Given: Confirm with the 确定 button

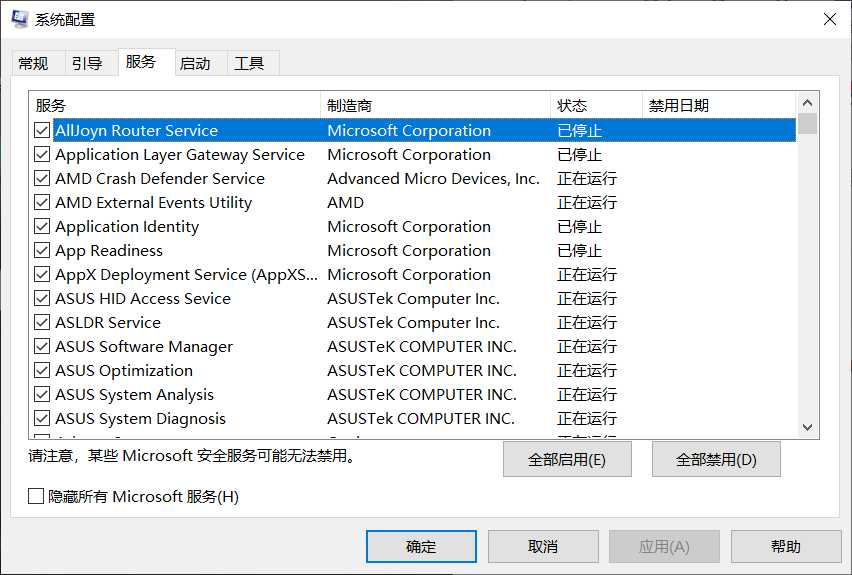Looking at the screenshot, I should click(421, 546).
